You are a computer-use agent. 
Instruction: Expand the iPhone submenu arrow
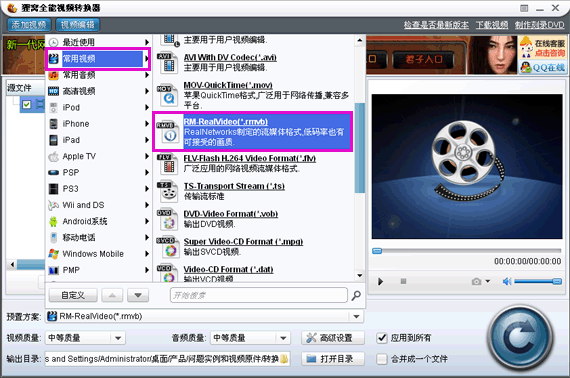click(147, 124)
